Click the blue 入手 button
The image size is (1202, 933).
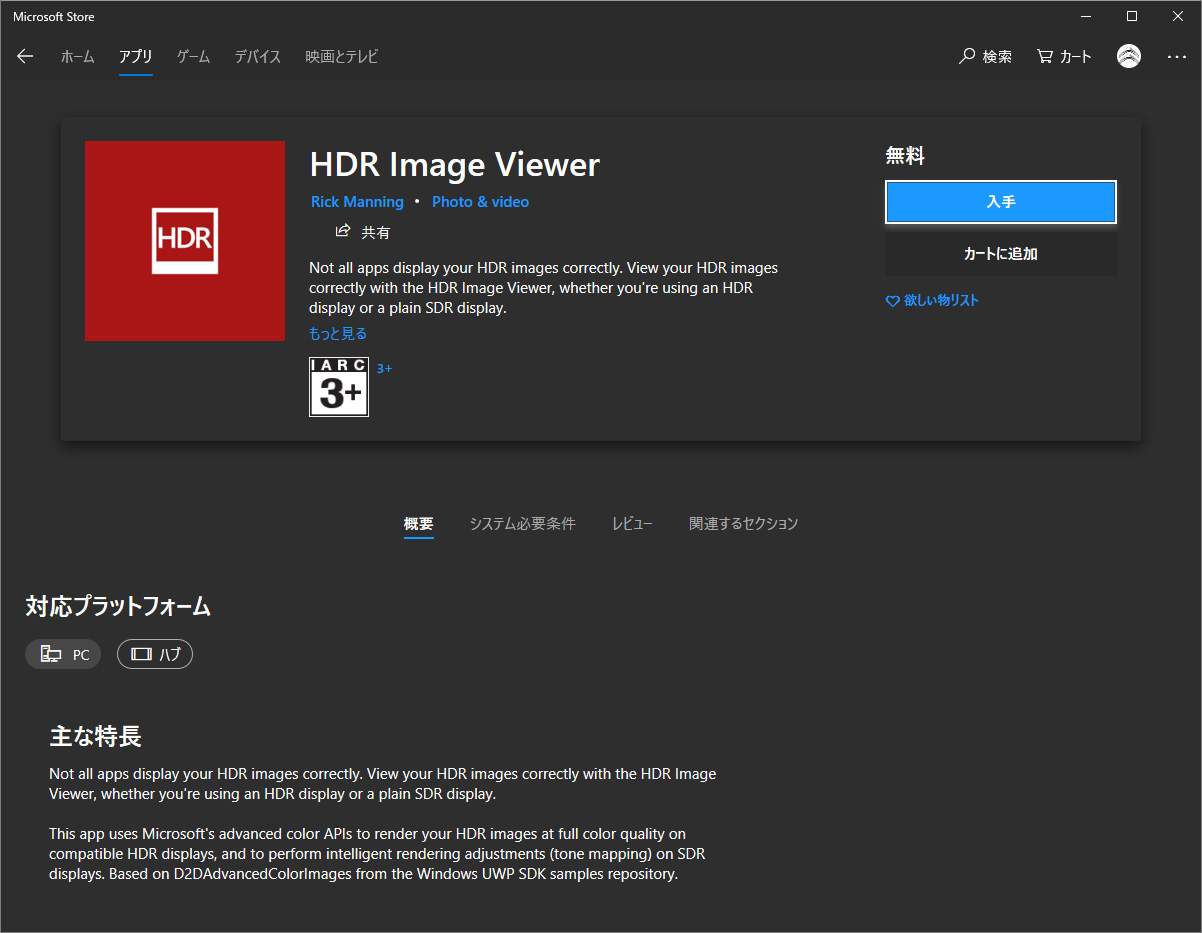[1001, 202]
